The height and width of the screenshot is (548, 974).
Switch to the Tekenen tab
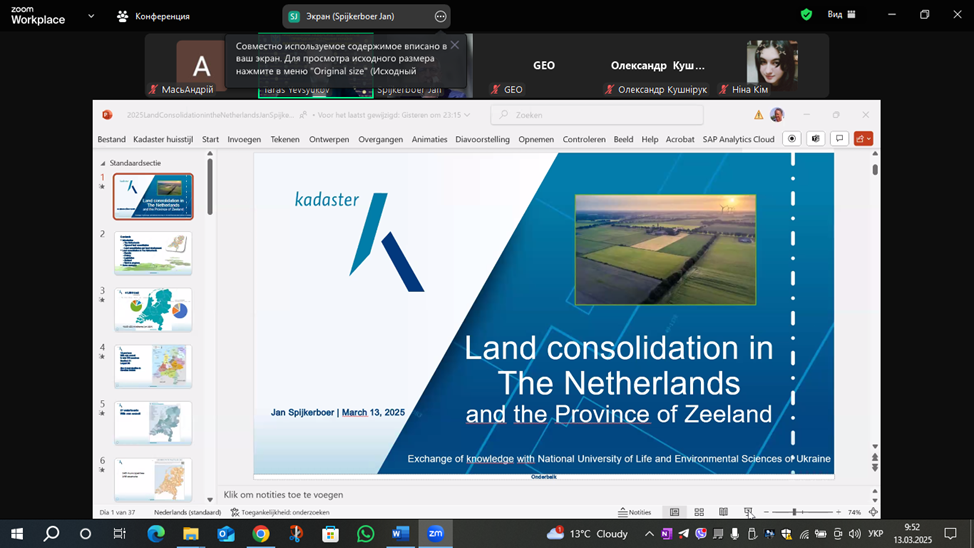point(284,139)
